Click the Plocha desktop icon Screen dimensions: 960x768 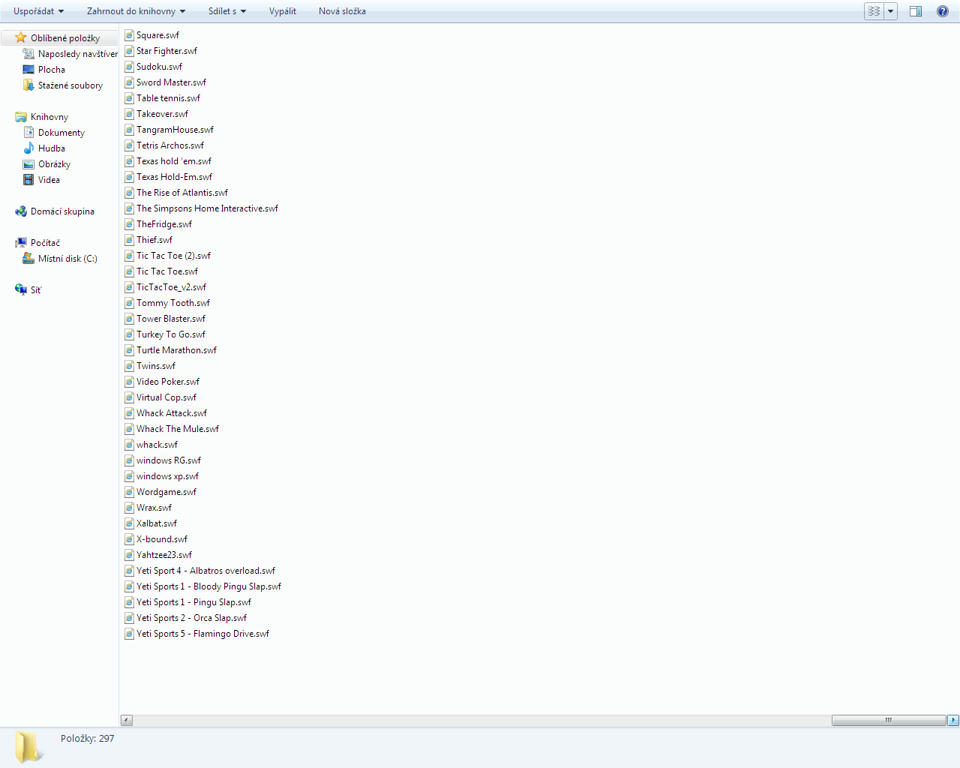(x=28, y=70)
